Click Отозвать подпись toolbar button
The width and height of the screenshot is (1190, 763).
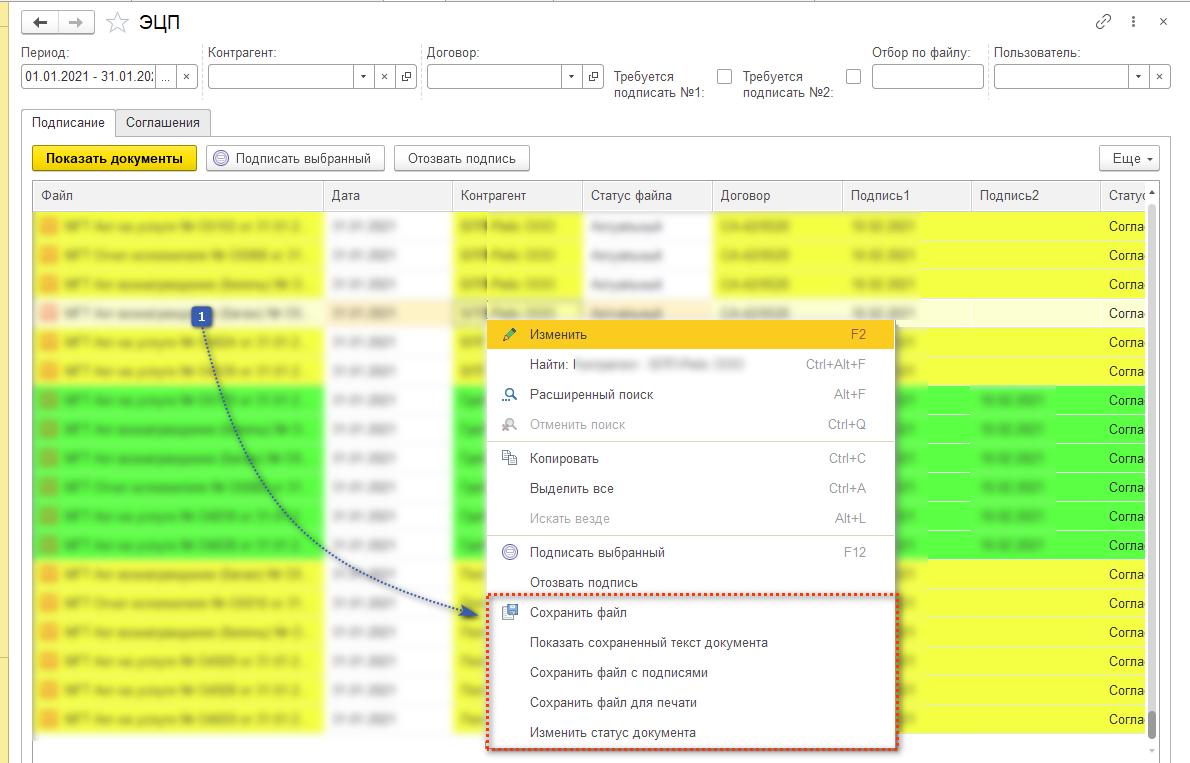click(461, 158)
